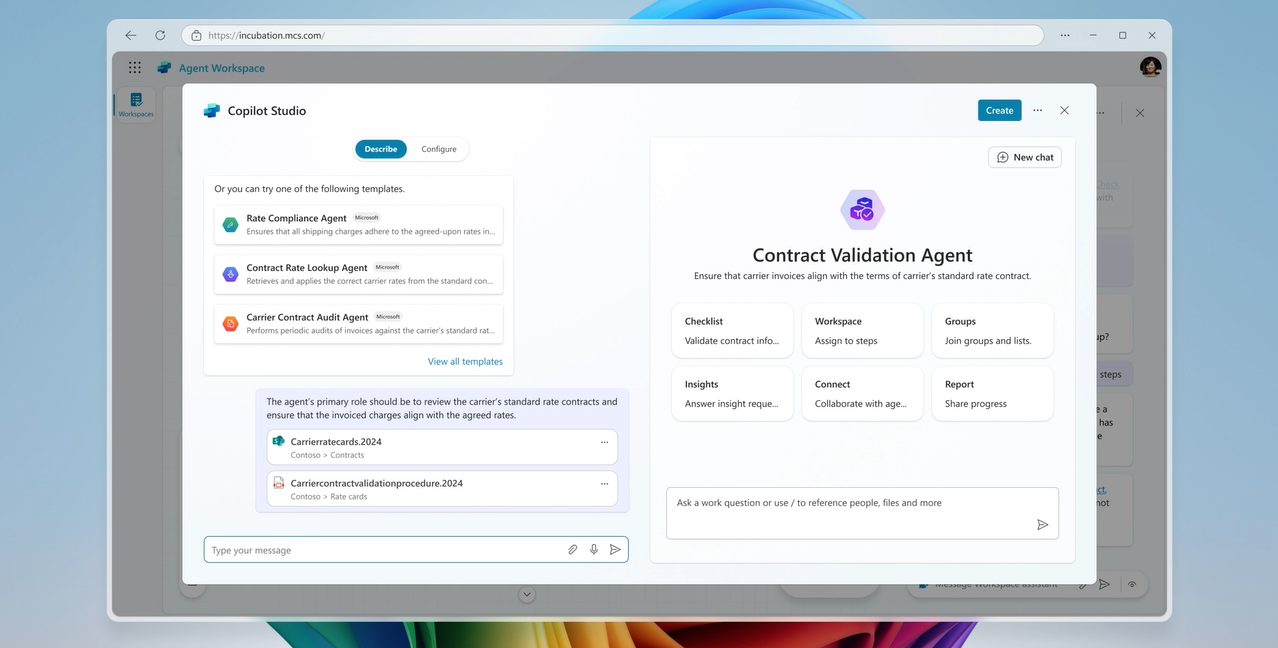Click the Agent Workspace logo icon
Image resolution: width=1278 pixels, height=648 pixels.
click(x=164, y=67)
